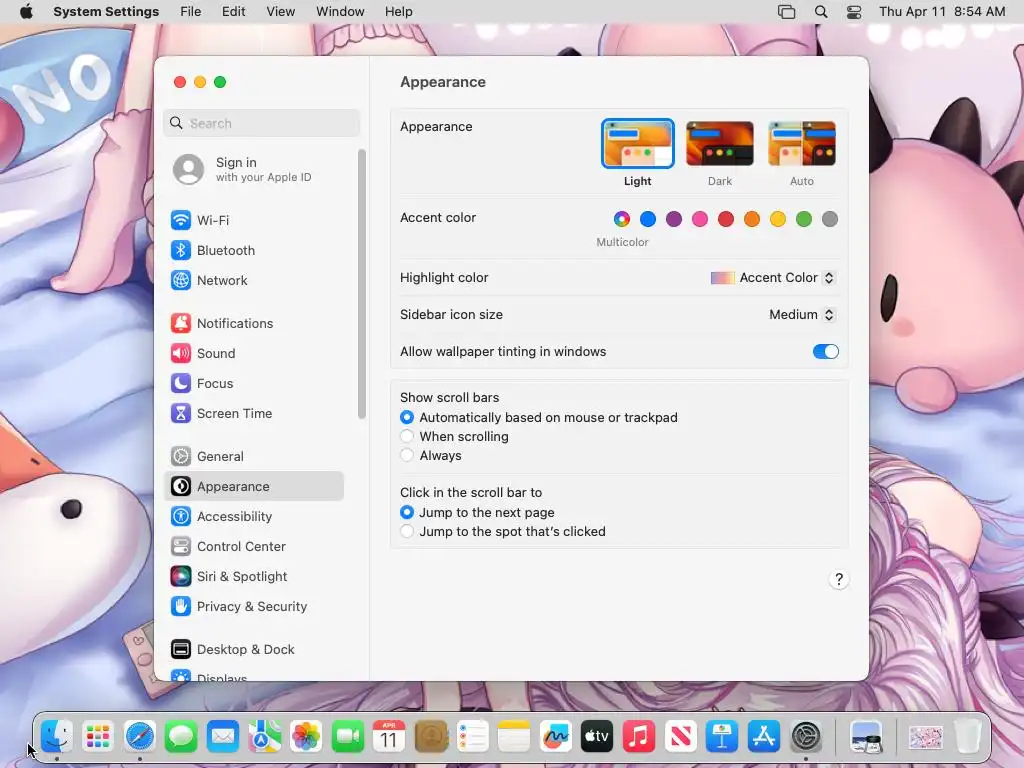Open Control Center from menu bar
The height and width of the screenshot is (768, 1024).
(x=854, y=12)
